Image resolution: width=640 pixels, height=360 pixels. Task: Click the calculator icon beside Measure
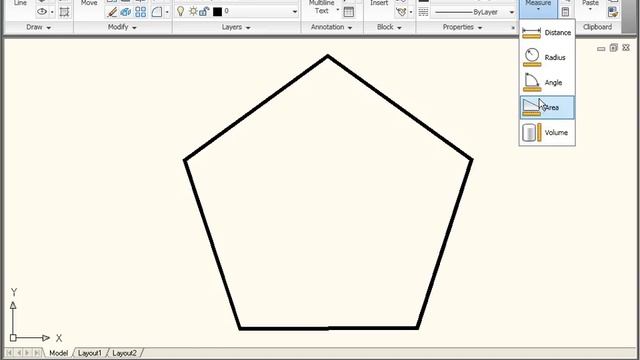[565, 12]
